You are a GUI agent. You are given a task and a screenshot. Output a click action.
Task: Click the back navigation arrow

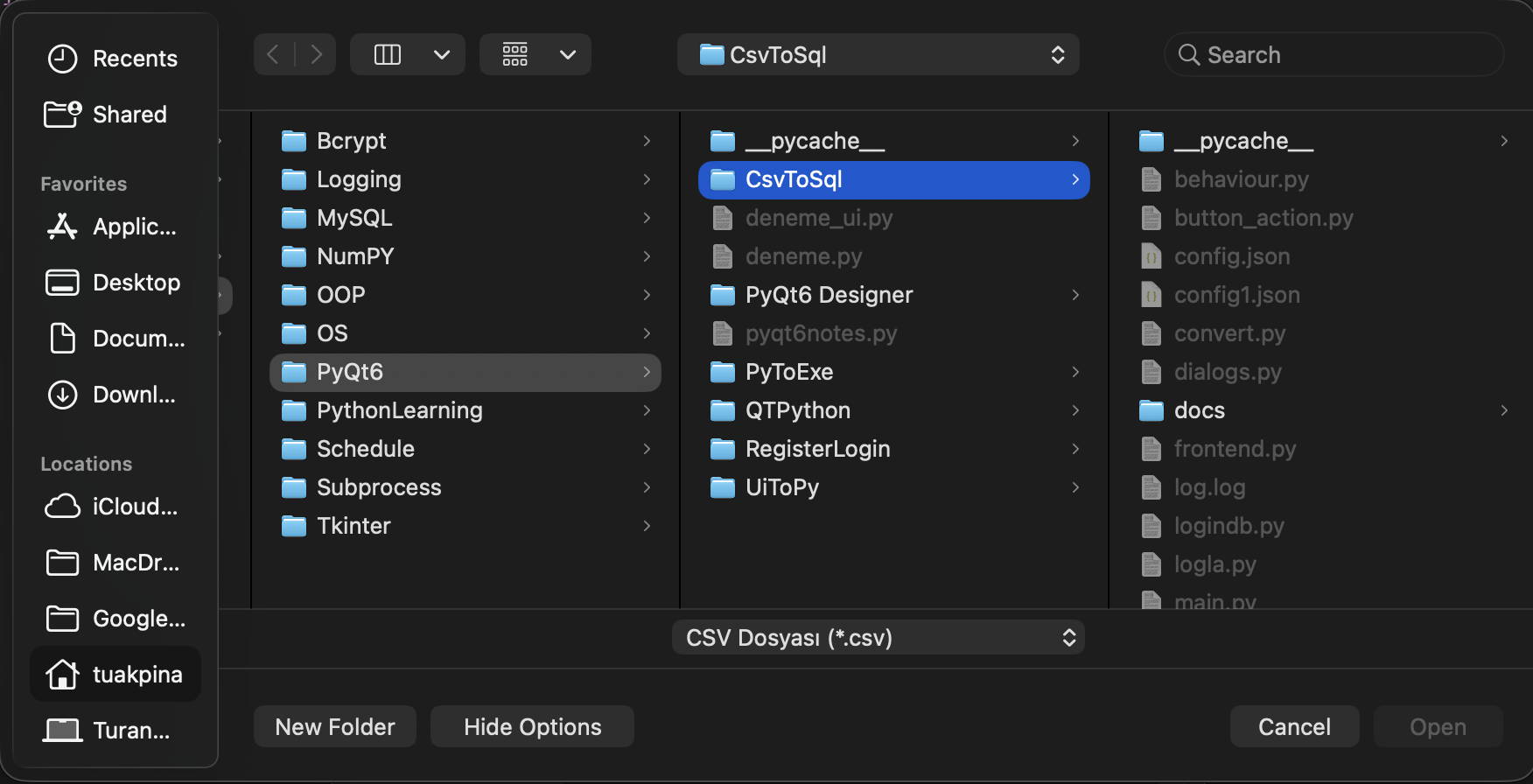click(273, 54)
